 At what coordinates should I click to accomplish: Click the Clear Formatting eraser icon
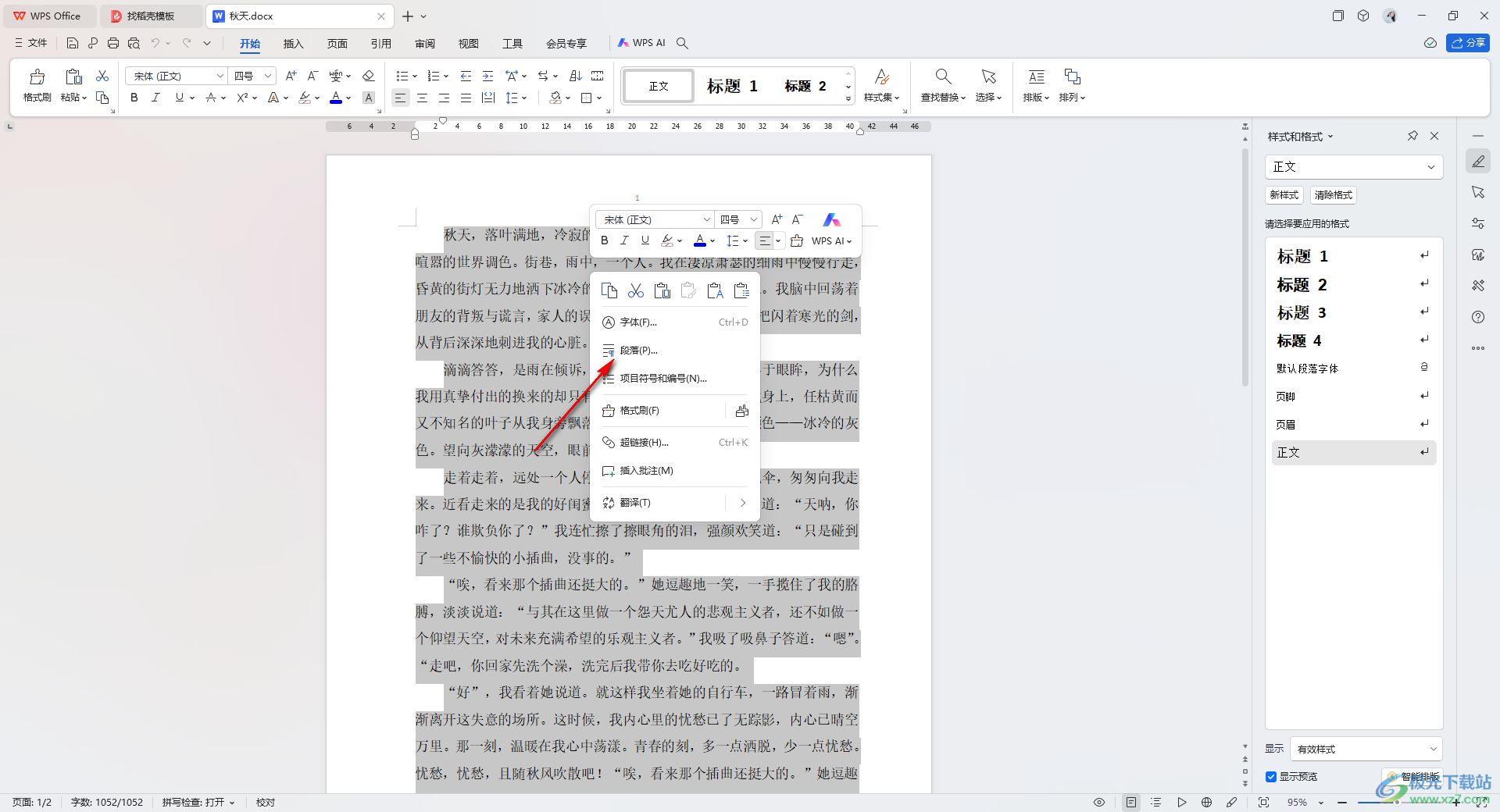click(369, 76)
